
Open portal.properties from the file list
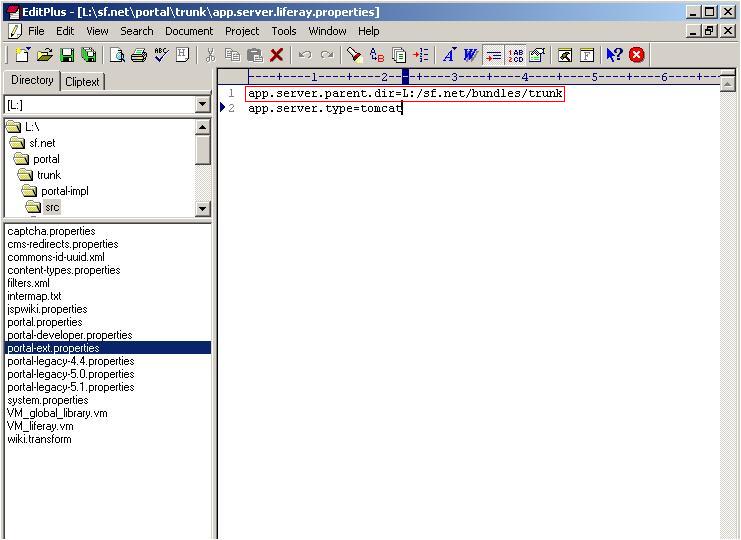45,322
